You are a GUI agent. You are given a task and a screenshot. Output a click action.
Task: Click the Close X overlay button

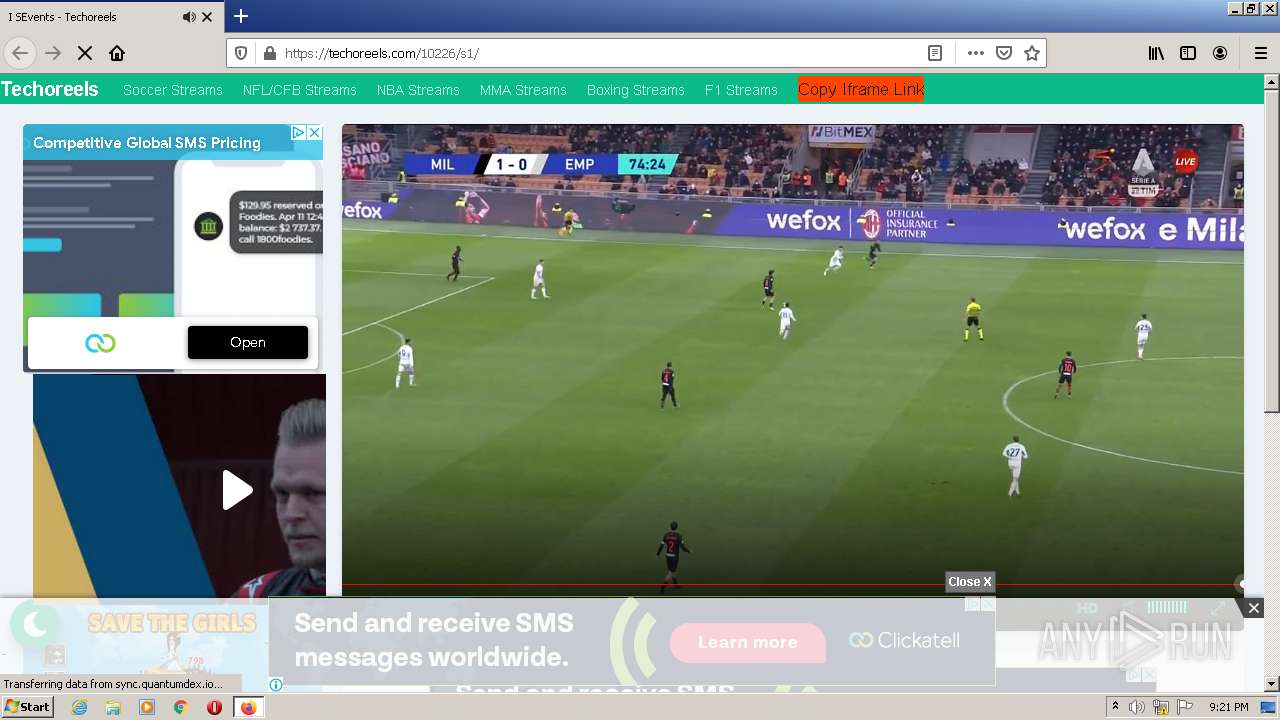(x=970, y=582)
